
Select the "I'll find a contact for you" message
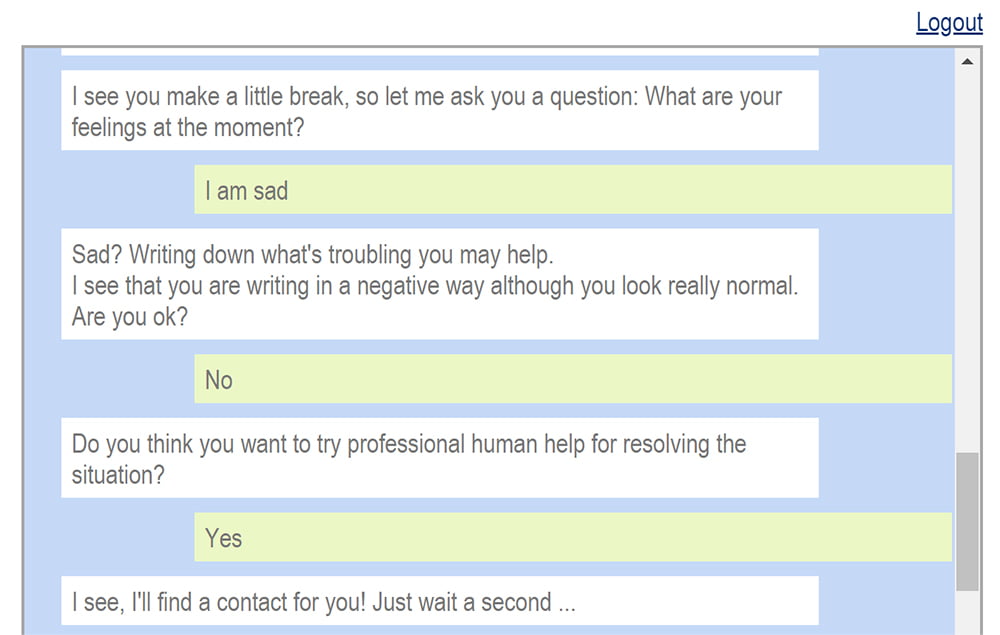coord(439,601)
